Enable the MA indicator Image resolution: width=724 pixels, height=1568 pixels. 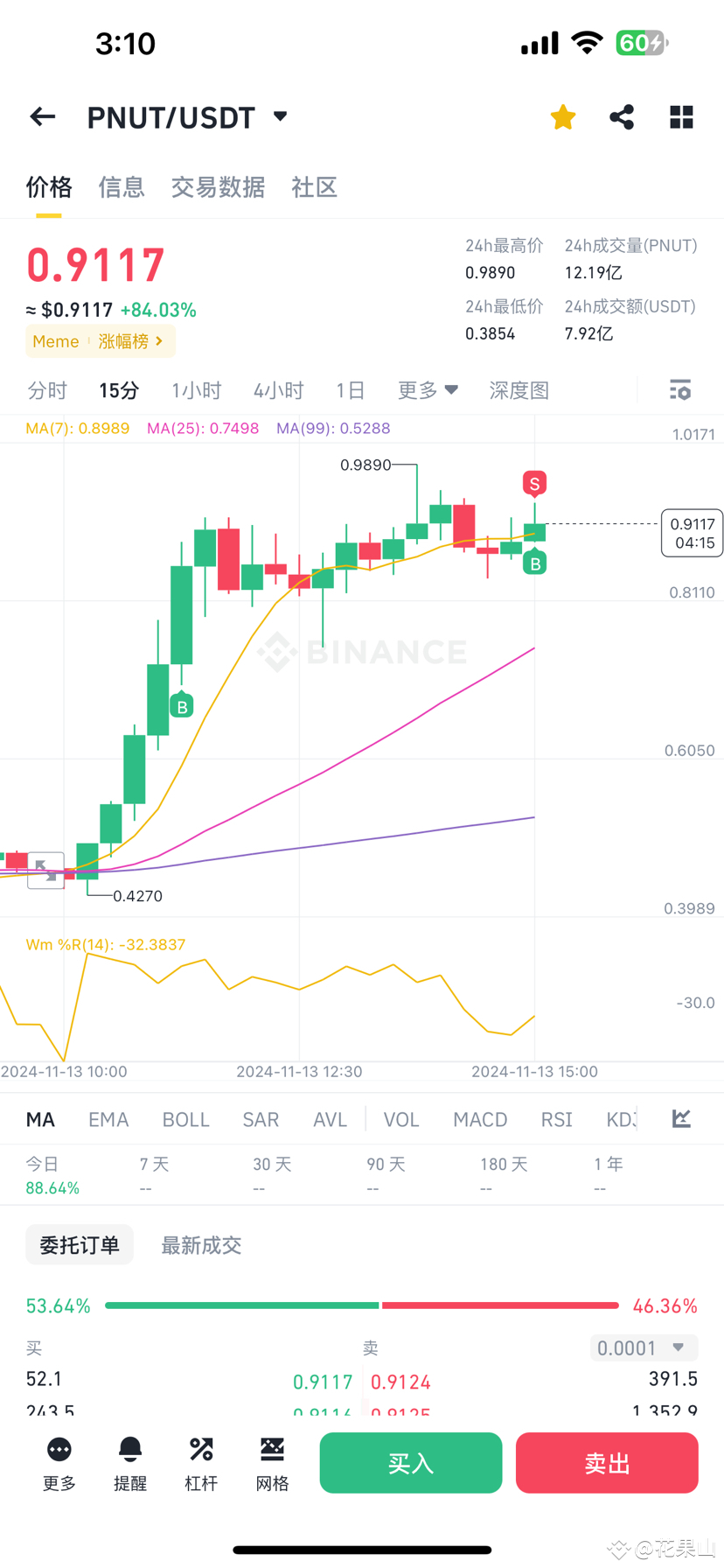pyautogui.click(x=40, y=1119)
